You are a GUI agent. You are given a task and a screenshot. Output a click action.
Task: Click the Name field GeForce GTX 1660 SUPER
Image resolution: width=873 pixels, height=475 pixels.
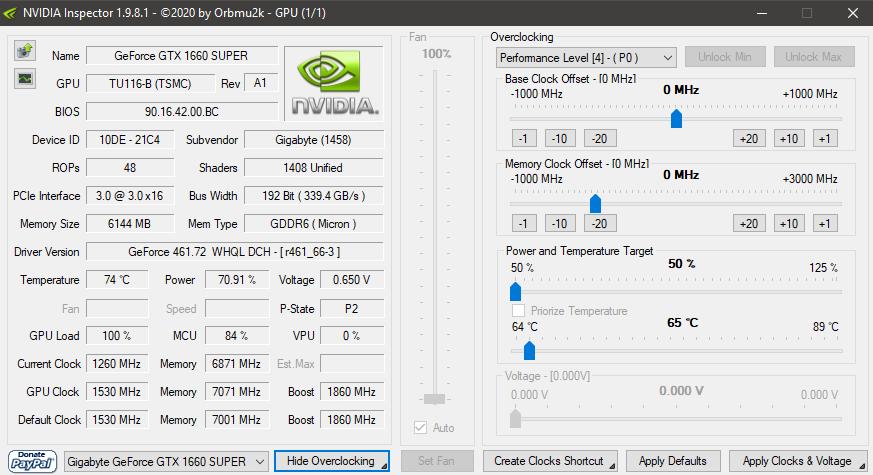tap(182, 56)
